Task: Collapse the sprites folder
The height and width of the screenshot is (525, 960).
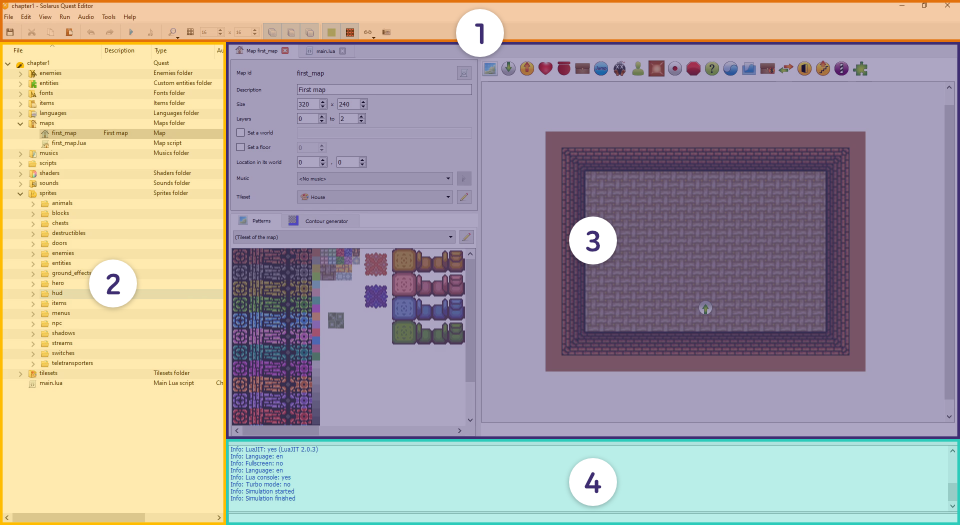Action: [x=20, y=193]
